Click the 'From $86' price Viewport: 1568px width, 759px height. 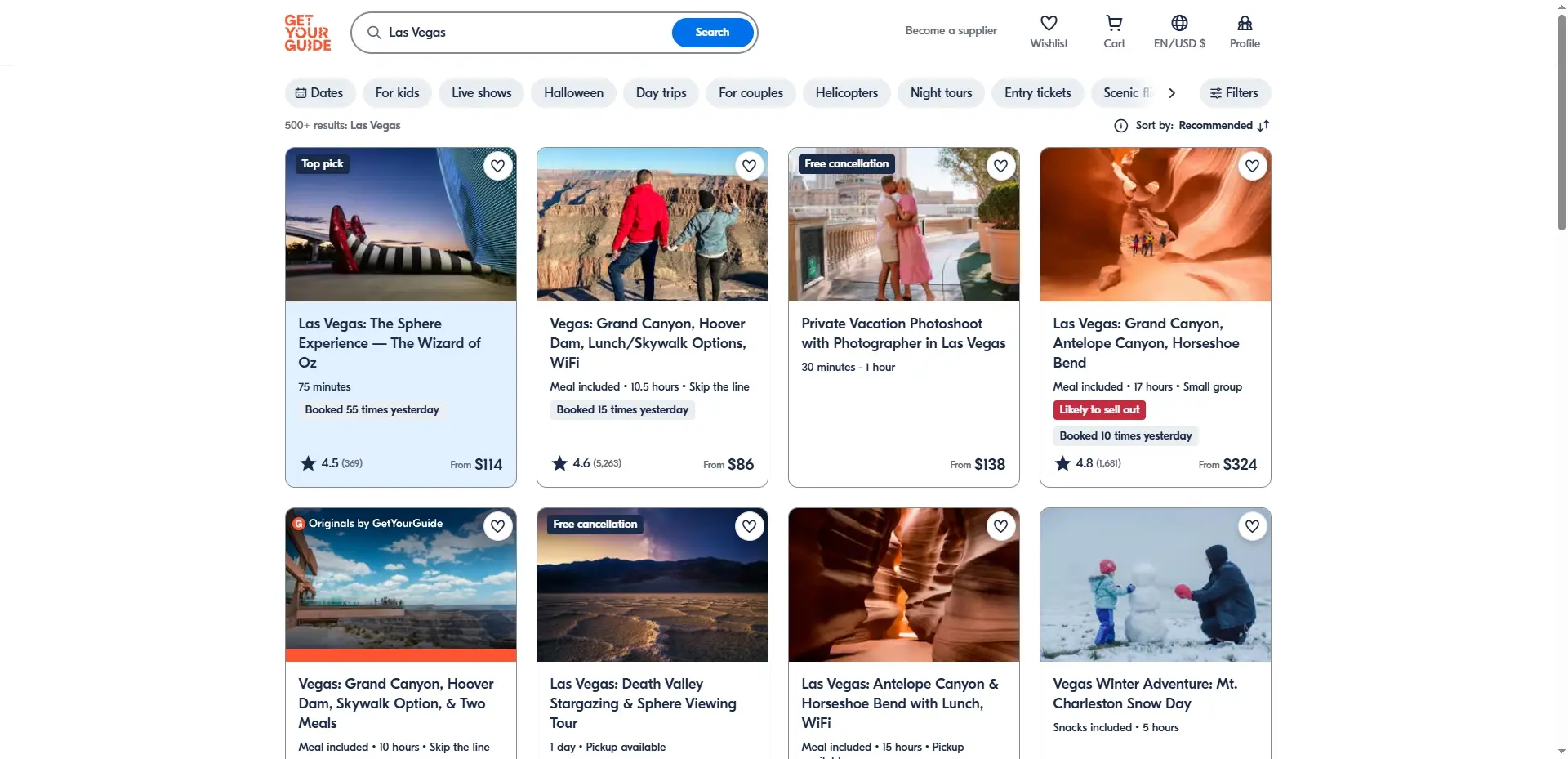[728, 464]
